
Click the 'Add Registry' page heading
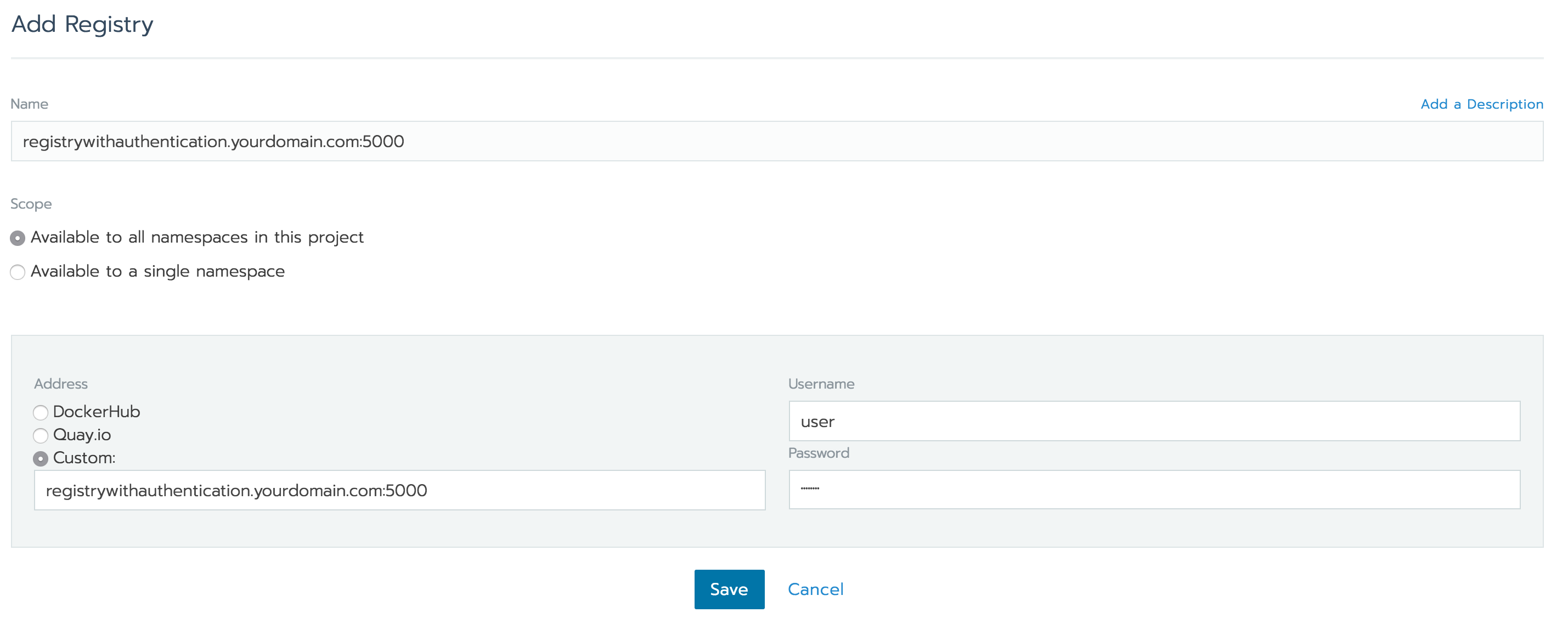click(x=82, y=24)
